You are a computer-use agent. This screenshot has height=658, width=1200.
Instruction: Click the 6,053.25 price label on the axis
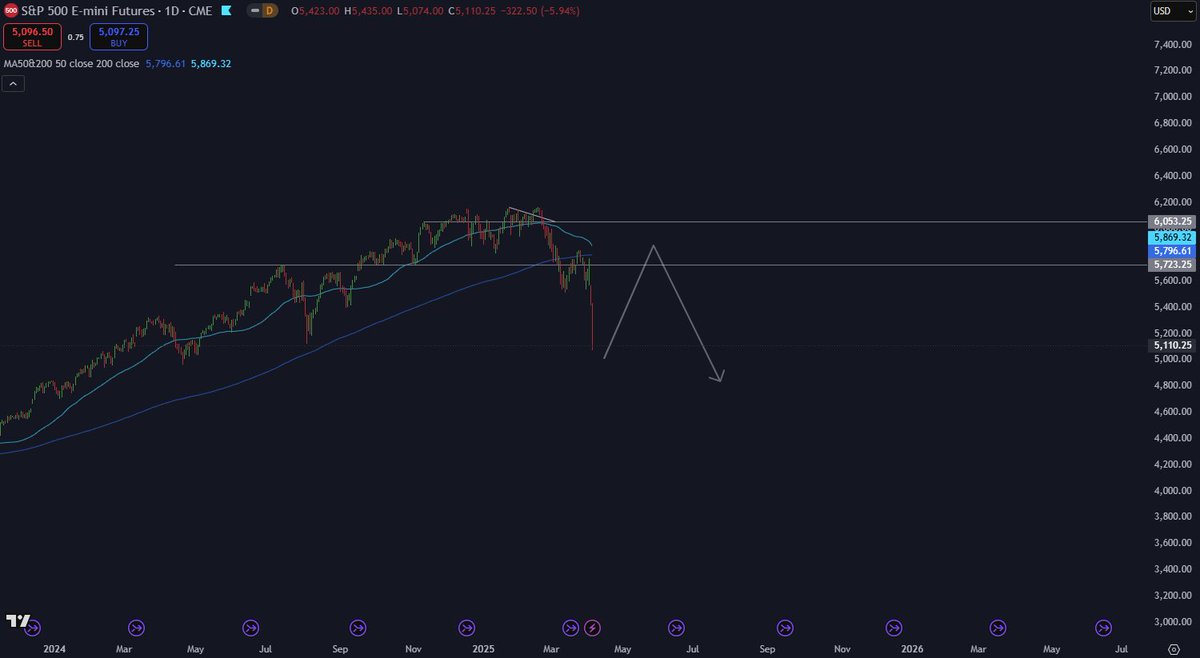1172,222
